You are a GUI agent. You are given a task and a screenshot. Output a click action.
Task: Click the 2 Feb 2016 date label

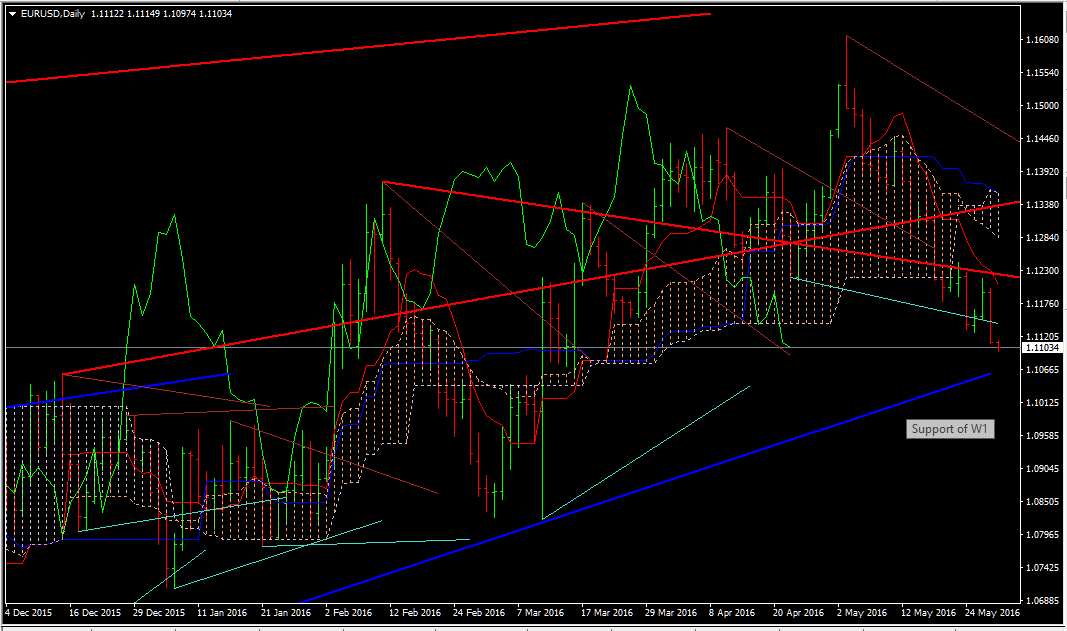click(x=349, y=613)
